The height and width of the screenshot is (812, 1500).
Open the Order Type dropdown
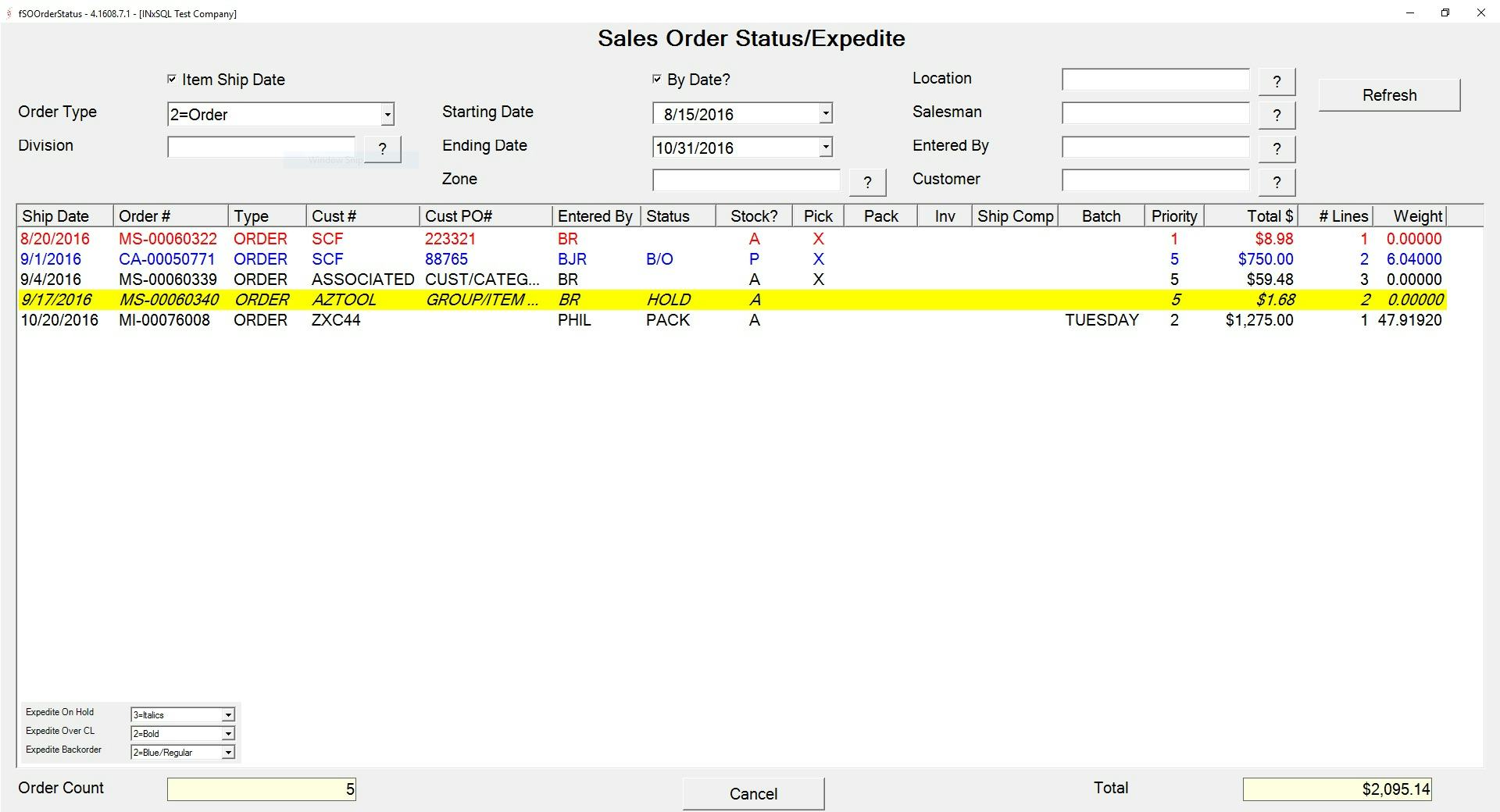pyautogui.click(x=387, y=115)
